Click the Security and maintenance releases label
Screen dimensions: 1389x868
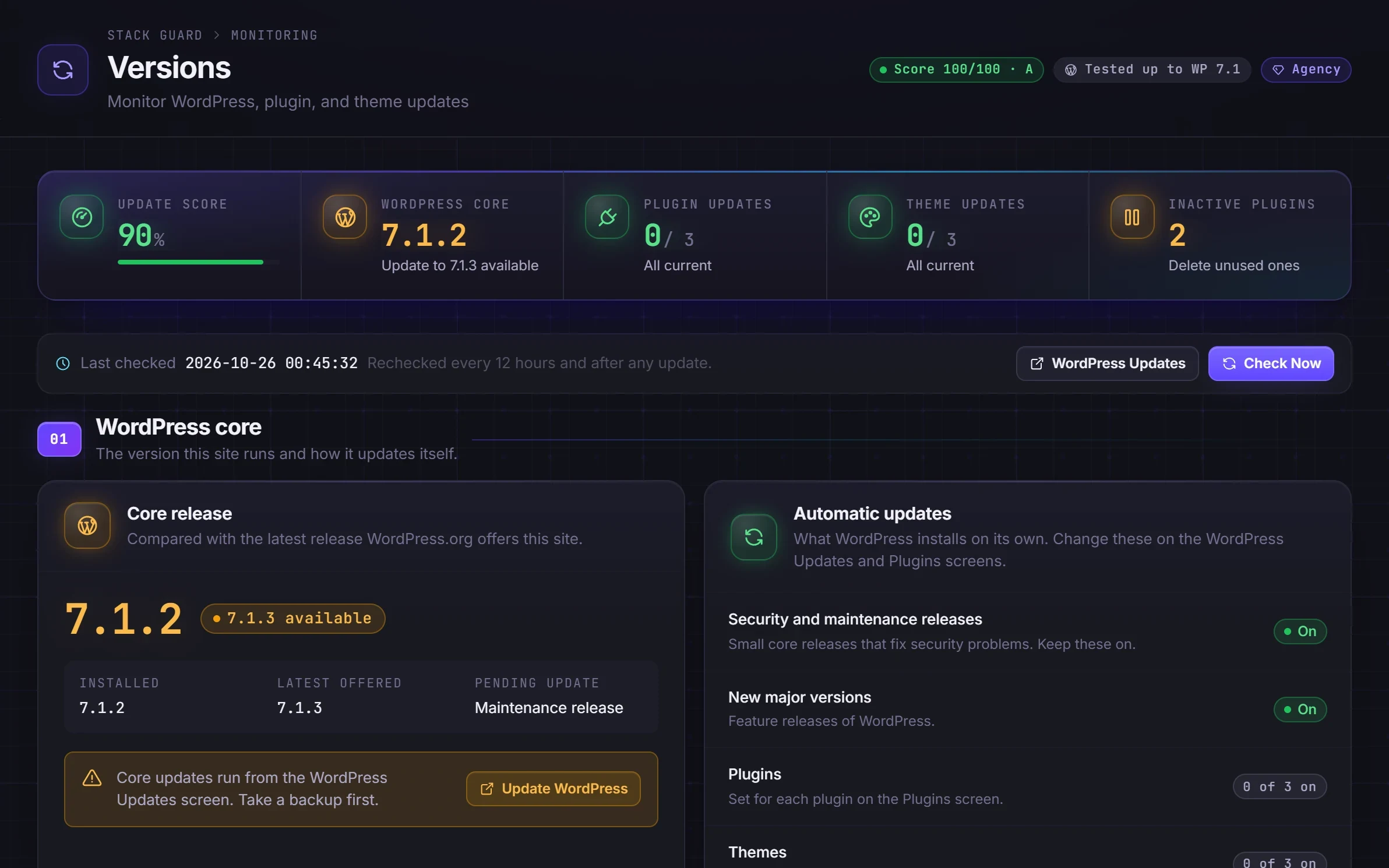pyautogui.click(x=855, y=619)
